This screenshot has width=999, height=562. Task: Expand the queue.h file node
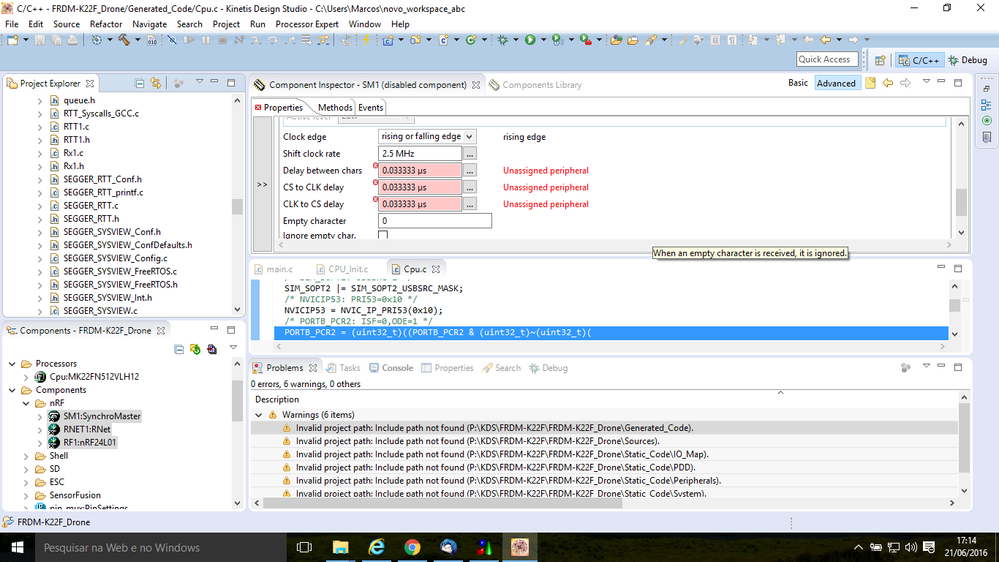[x=40, y=101]
